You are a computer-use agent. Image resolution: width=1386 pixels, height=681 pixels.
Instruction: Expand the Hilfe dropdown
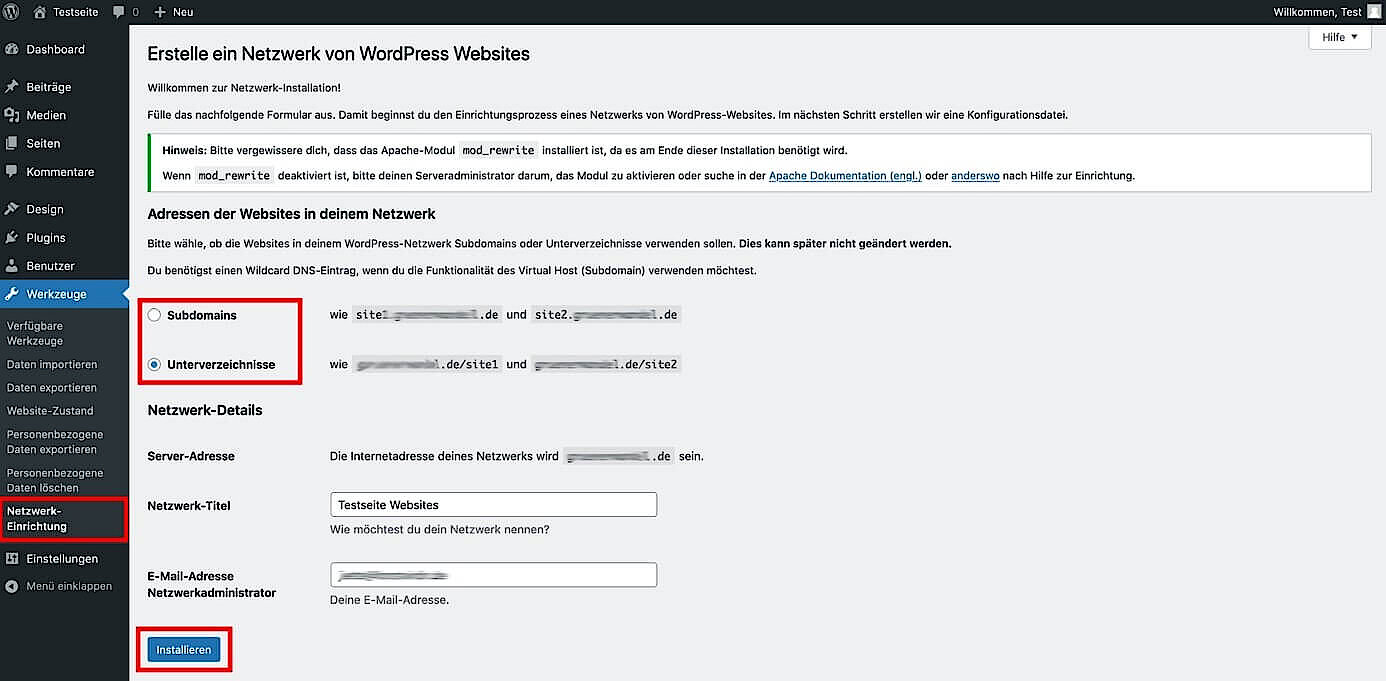click(x=1339, y=36)
